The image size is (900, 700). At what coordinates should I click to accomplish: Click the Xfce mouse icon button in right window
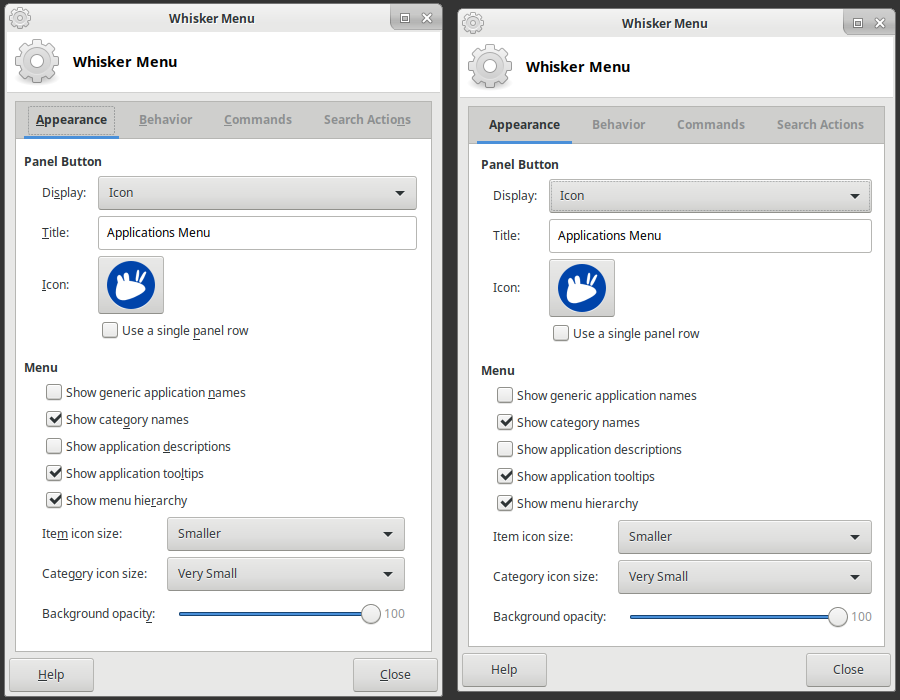(x=582, y=288)
